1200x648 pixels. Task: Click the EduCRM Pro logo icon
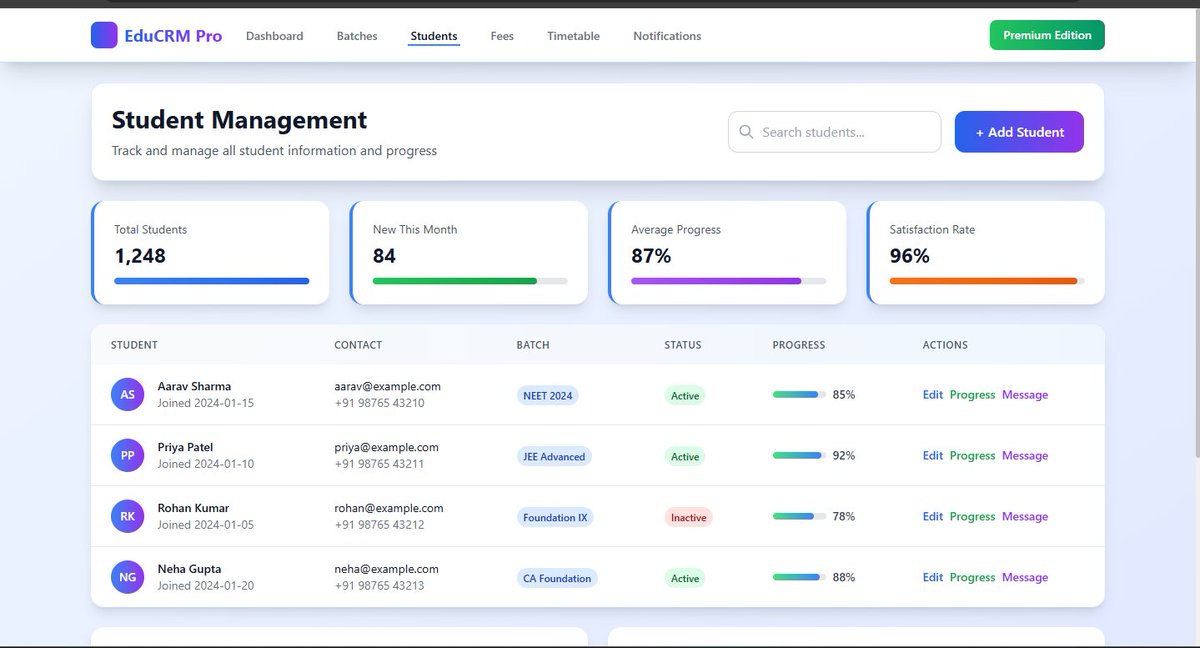coord(104,35)
